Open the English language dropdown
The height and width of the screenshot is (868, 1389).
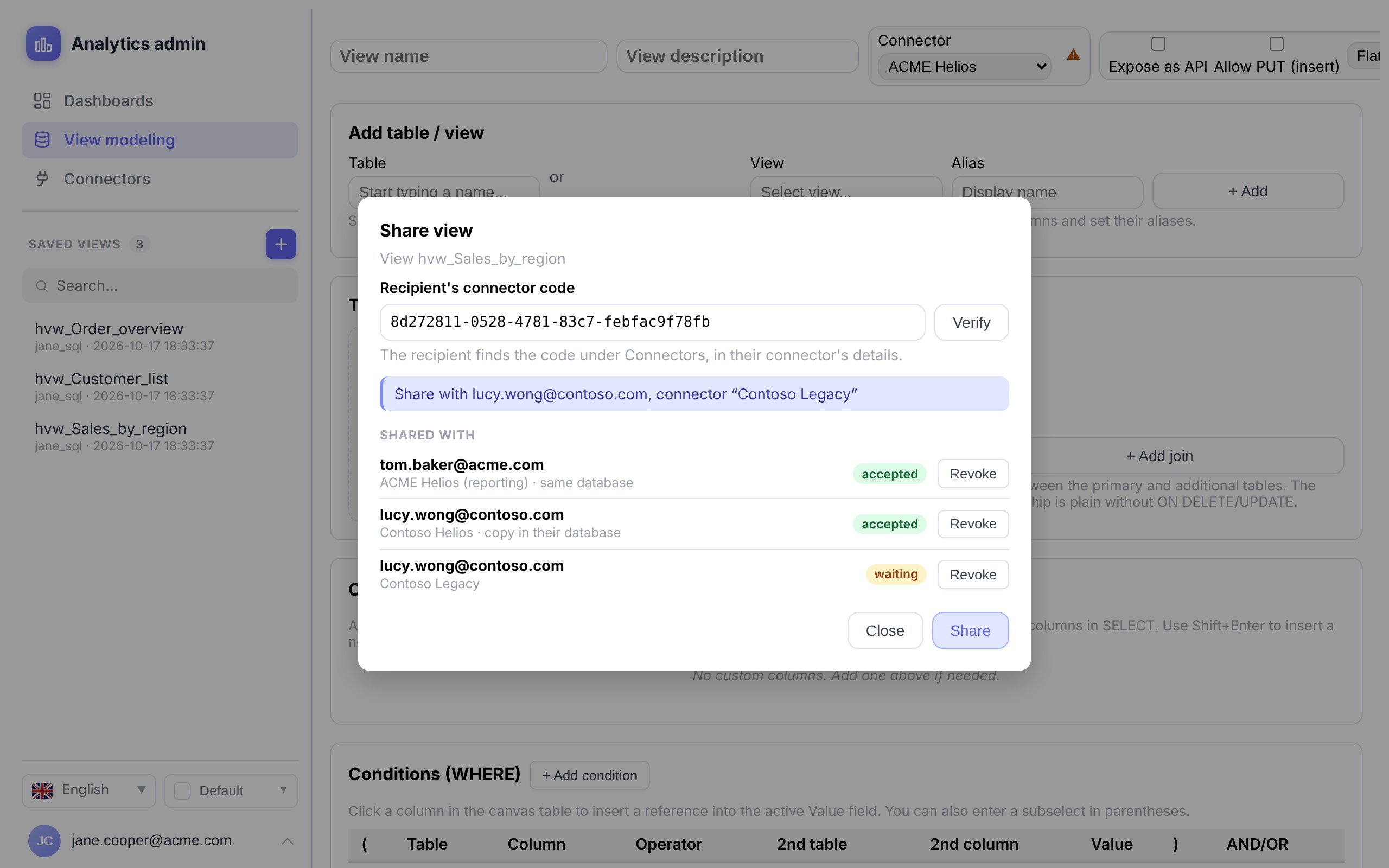click(89, 790)
